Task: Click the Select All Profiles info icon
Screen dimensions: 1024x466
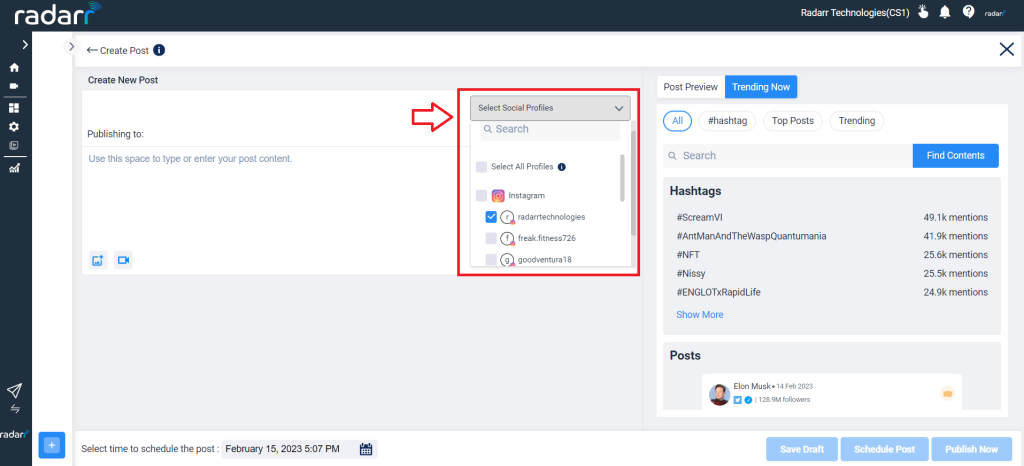Action: click(x=562, y=167)
